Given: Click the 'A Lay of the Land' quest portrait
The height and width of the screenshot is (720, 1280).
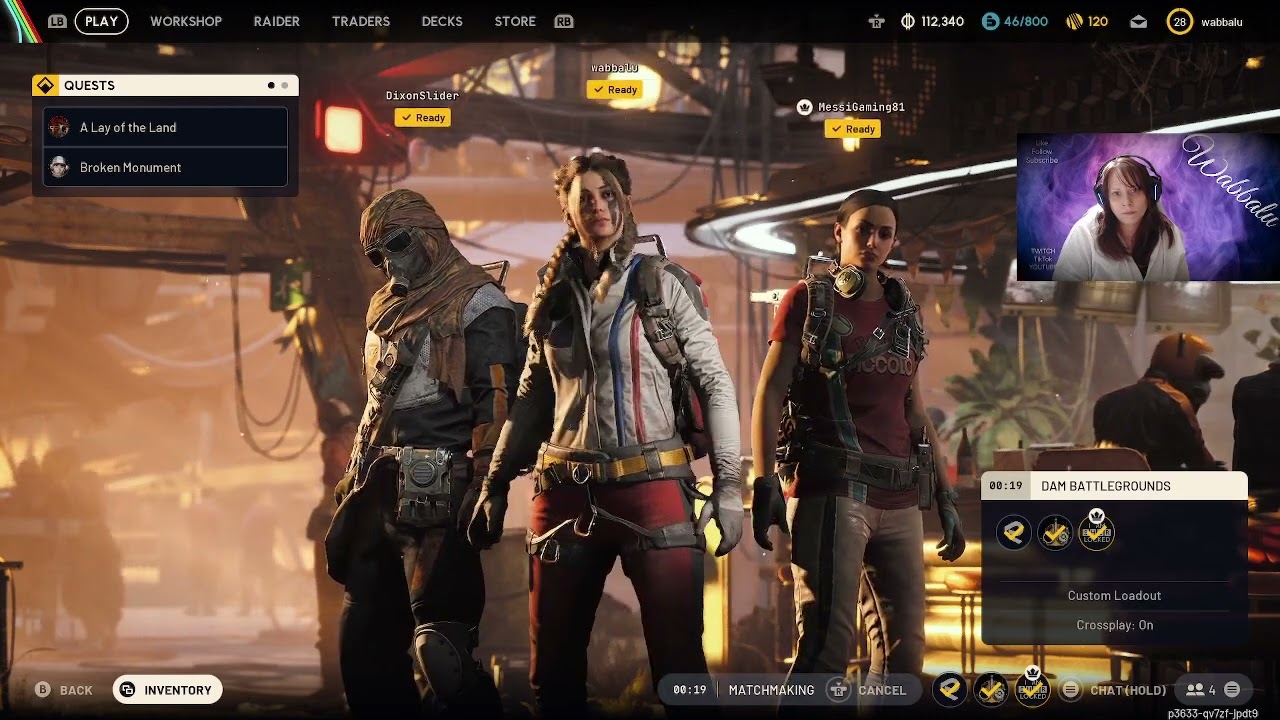Looking at the screenshot, I should [x=59, y=127].
